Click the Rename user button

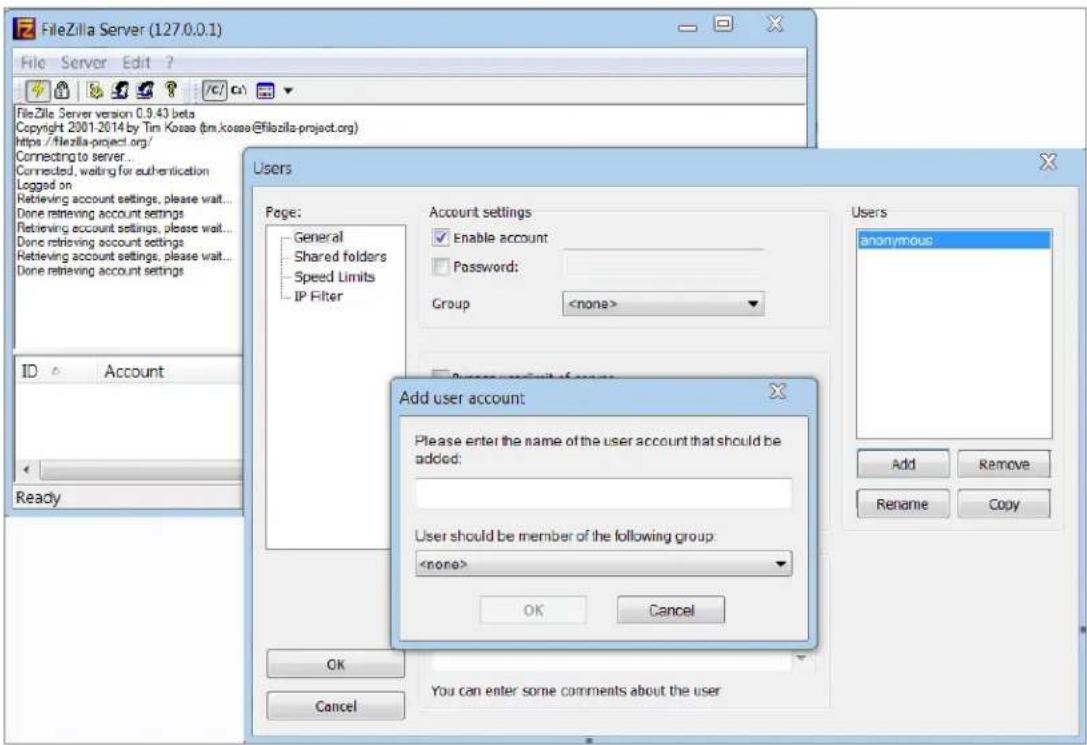[902, 504]
